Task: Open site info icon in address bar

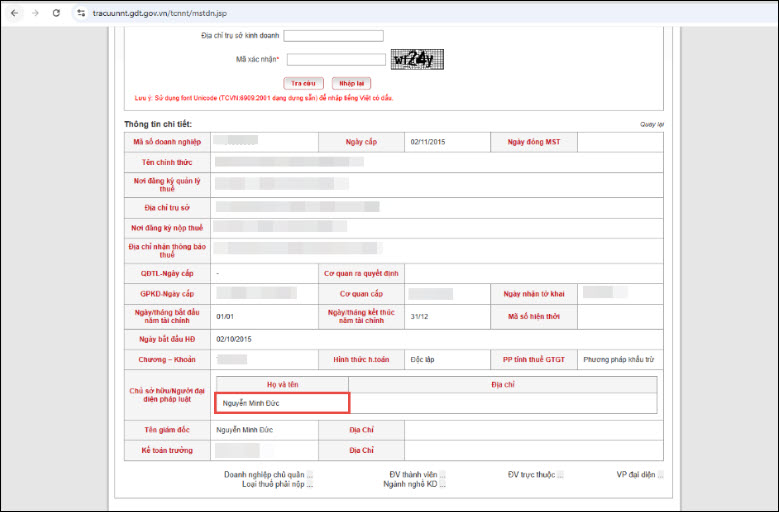Action: pos(79,13)
